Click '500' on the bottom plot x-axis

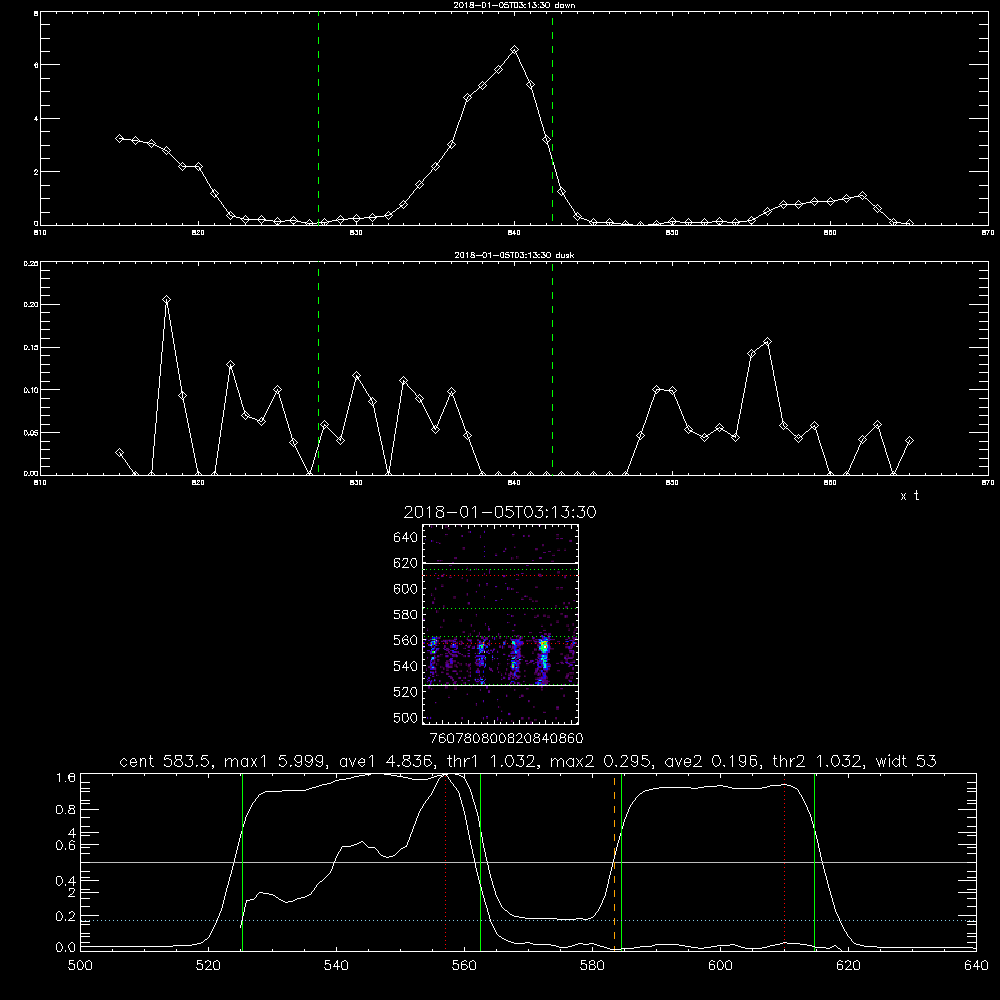80,965
